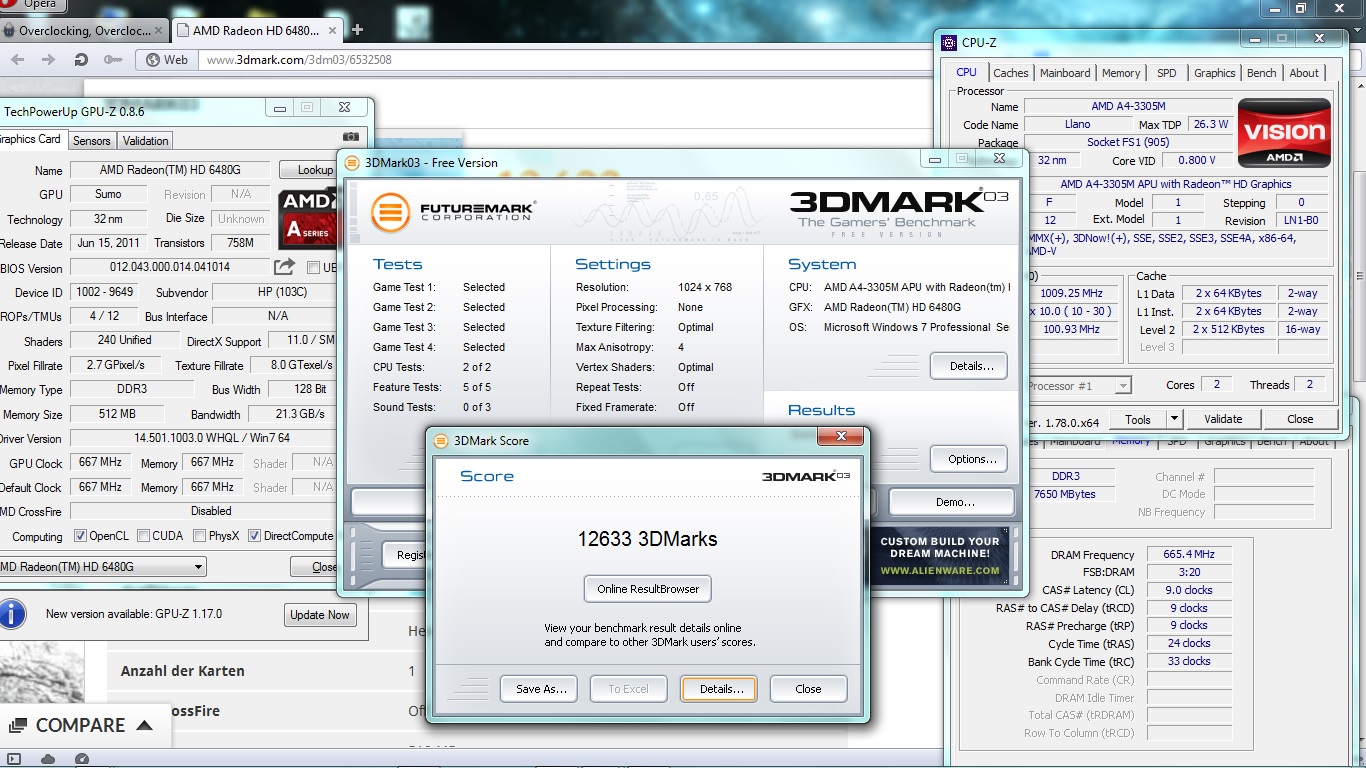Open the Opera password wand key icon
Viewport: 1366px width, 768px height.
112,60
